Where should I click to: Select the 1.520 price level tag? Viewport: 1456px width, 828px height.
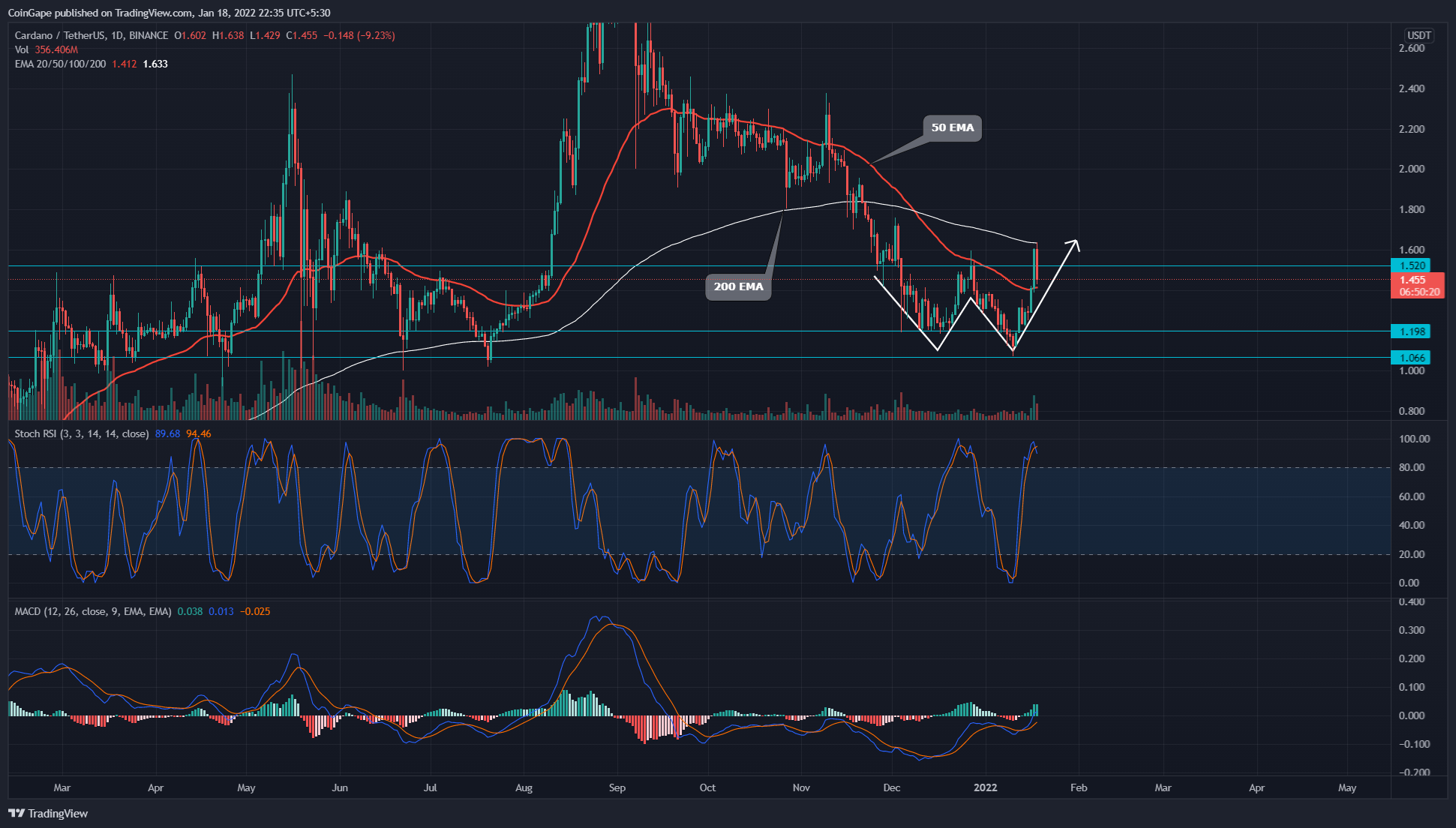pyautogui.click(x=1411, y=265)
